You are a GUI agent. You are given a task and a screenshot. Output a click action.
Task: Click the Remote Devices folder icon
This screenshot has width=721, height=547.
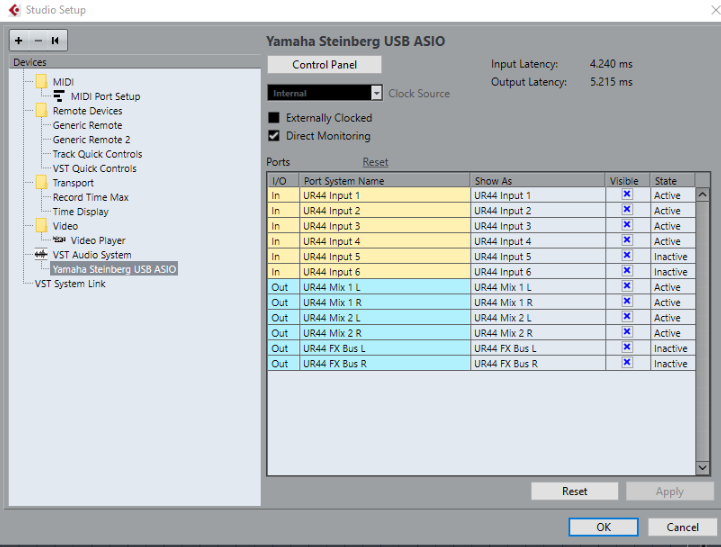[x=42, y=110]
